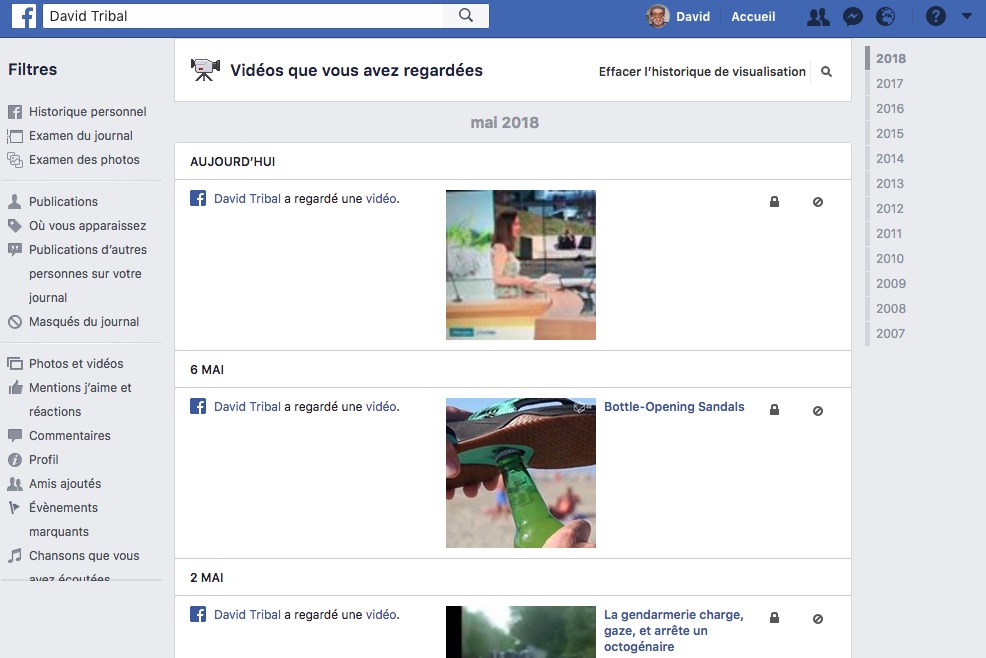Viewport: 986px width, 658px height.
Task: Click the vidéo link in 2 MAI entry
Action: coord(381,615)
